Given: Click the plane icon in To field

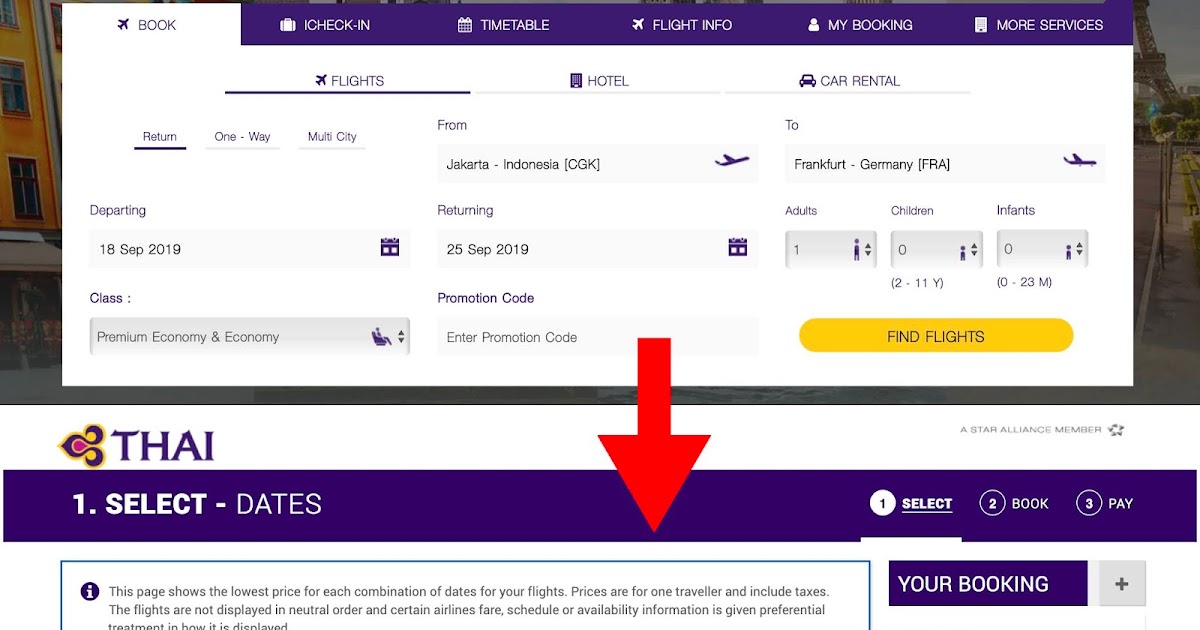Looking at the screenshot, I should coord(1080,160).
